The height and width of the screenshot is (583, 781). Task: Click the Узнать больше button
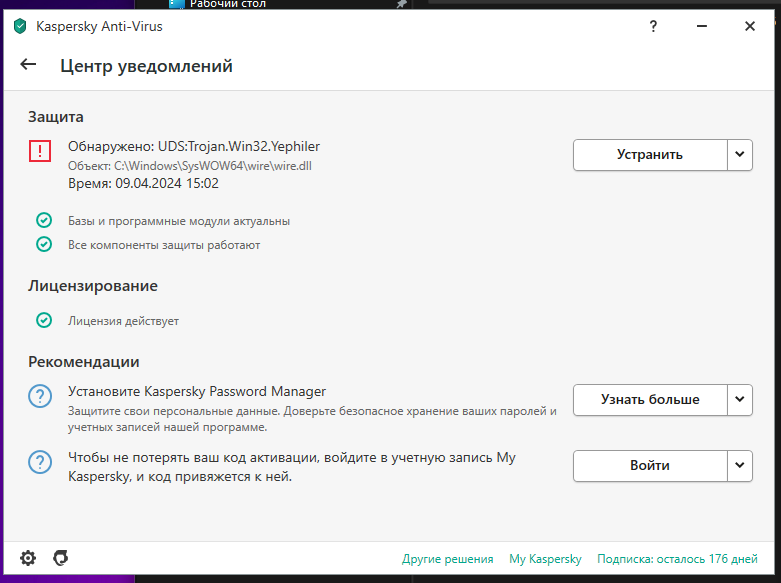(x=650, y=400)
